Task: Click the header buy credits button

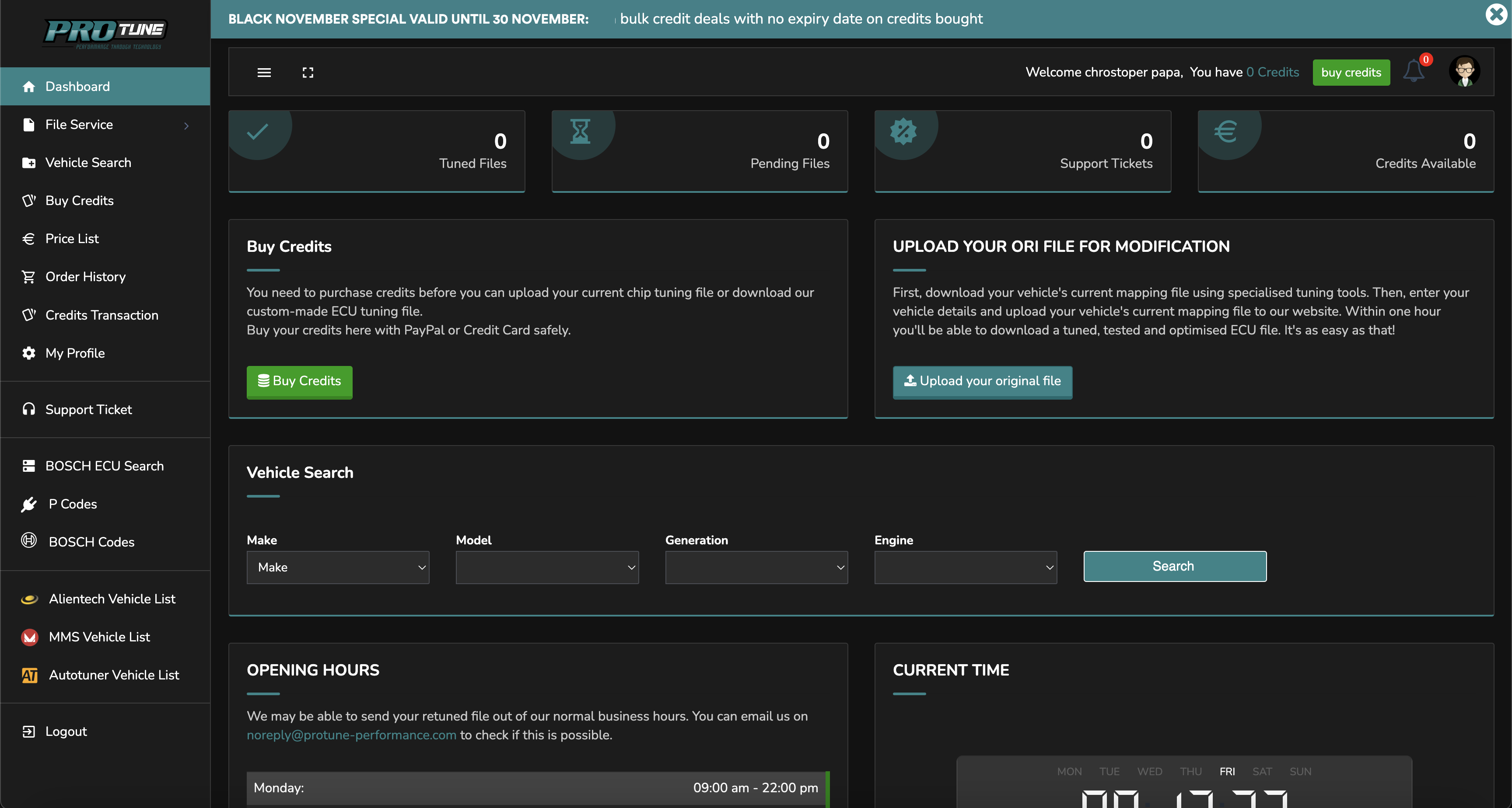Action: (1351, 73)
